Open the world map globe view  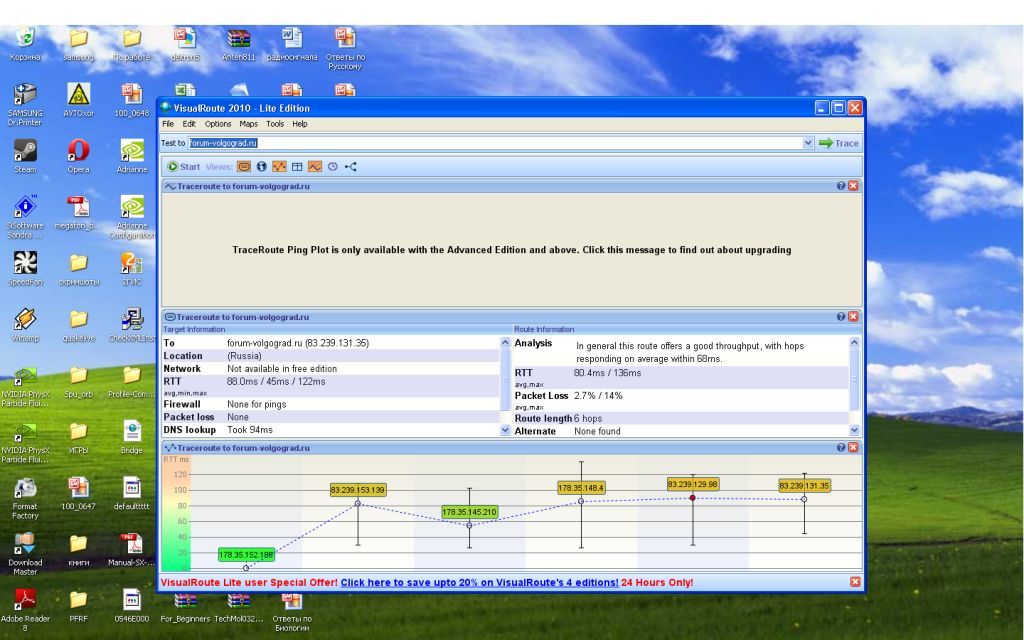pos(261,166)
